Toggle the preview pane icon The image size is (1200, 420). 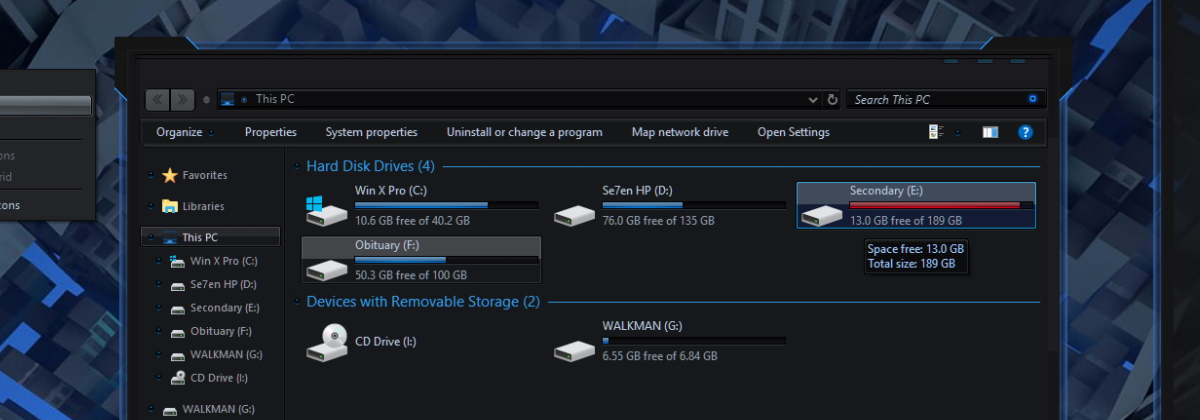tap(990, 132)
